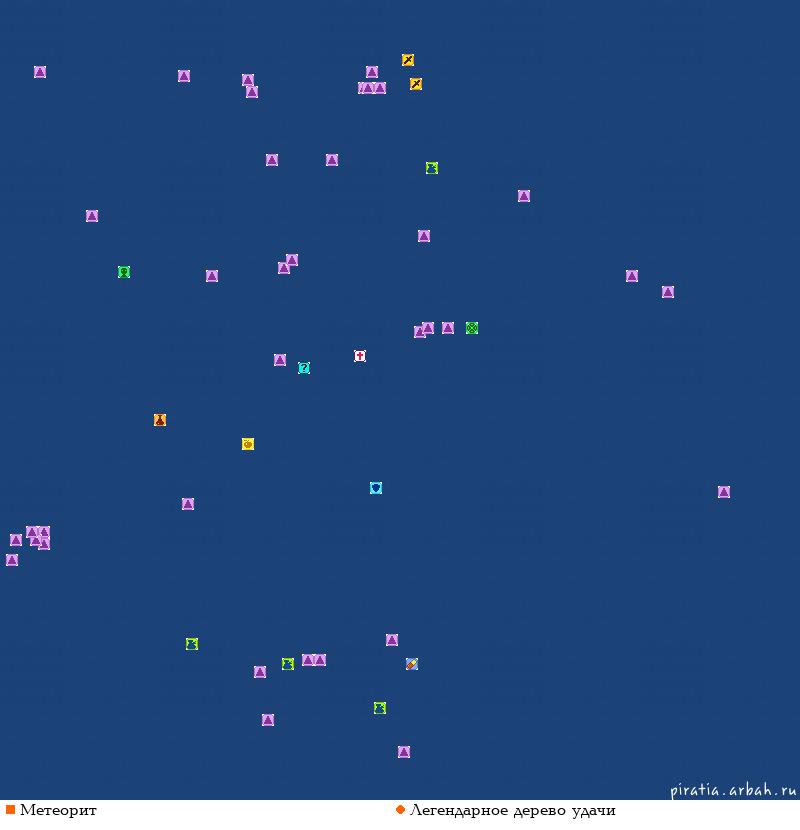The width and height of the screenshot is (800, 830).
Task: Click the lower yellow sword marker
Action: [x=416, y=84]
